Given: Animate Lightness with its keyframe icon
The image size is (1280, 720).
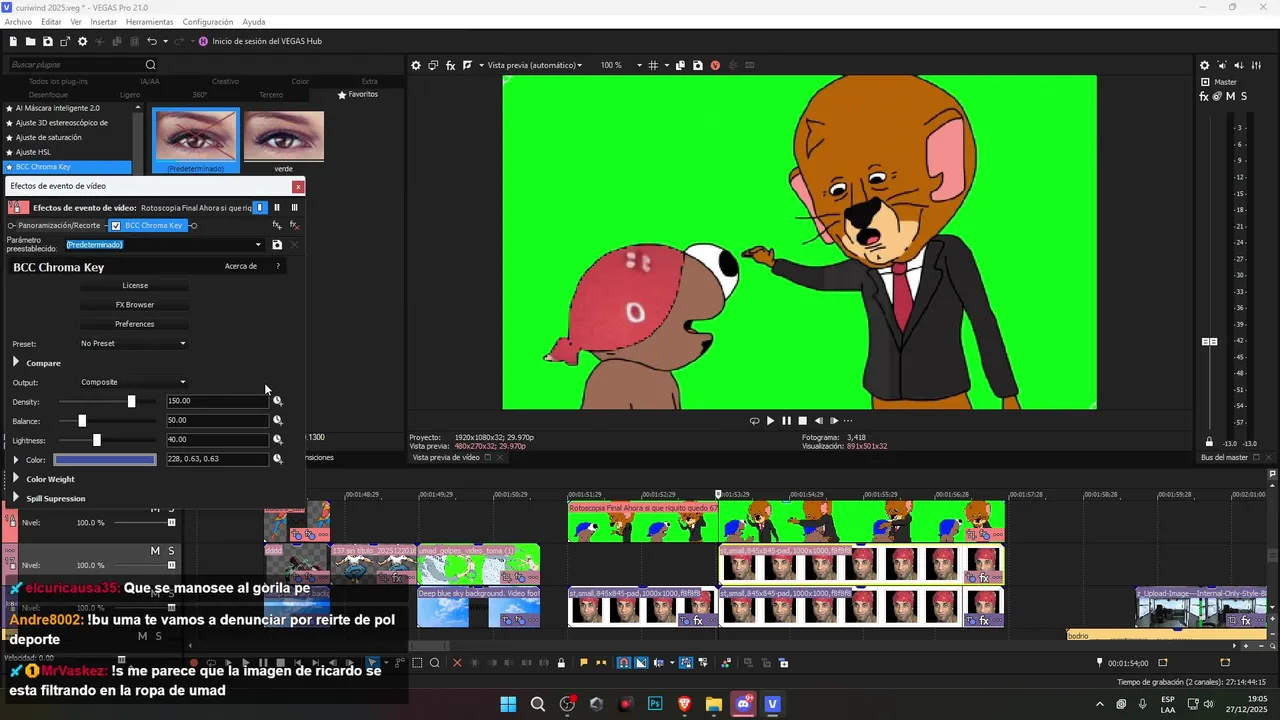Looking at the screenshot, I should coord(278,439).
